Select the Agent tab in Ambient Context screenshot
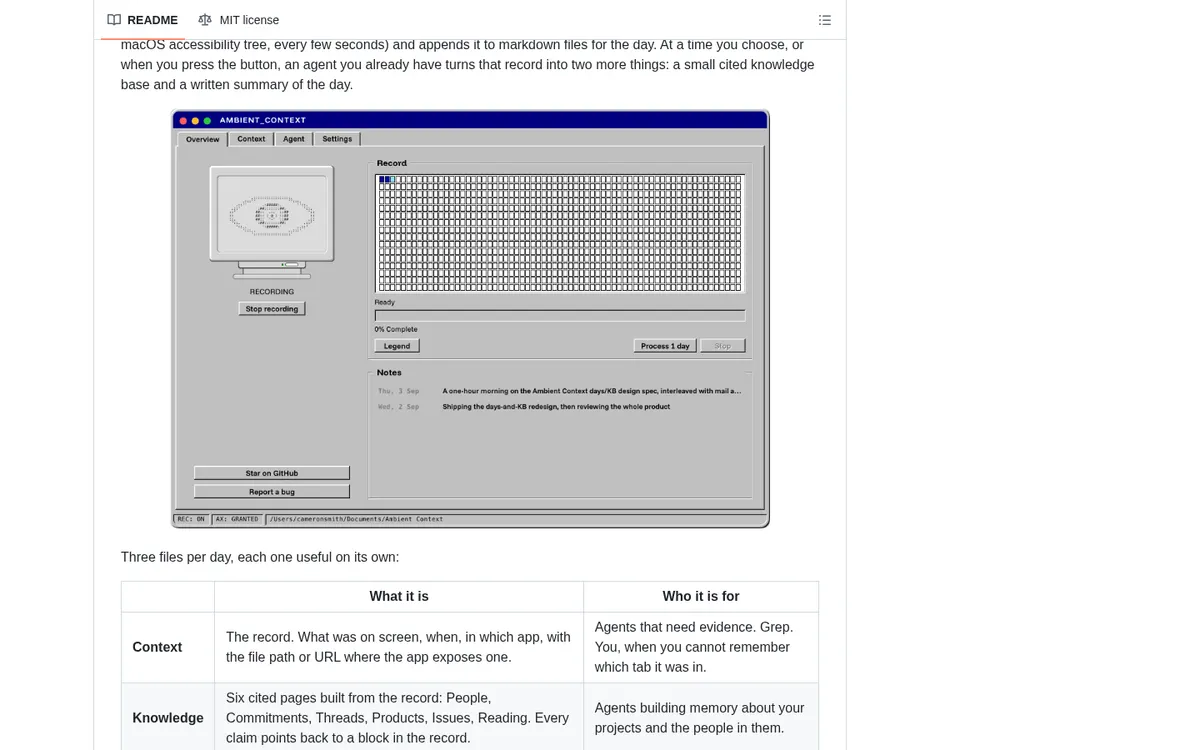Viewport: 1200px width, 750px height. click(294, 139)
